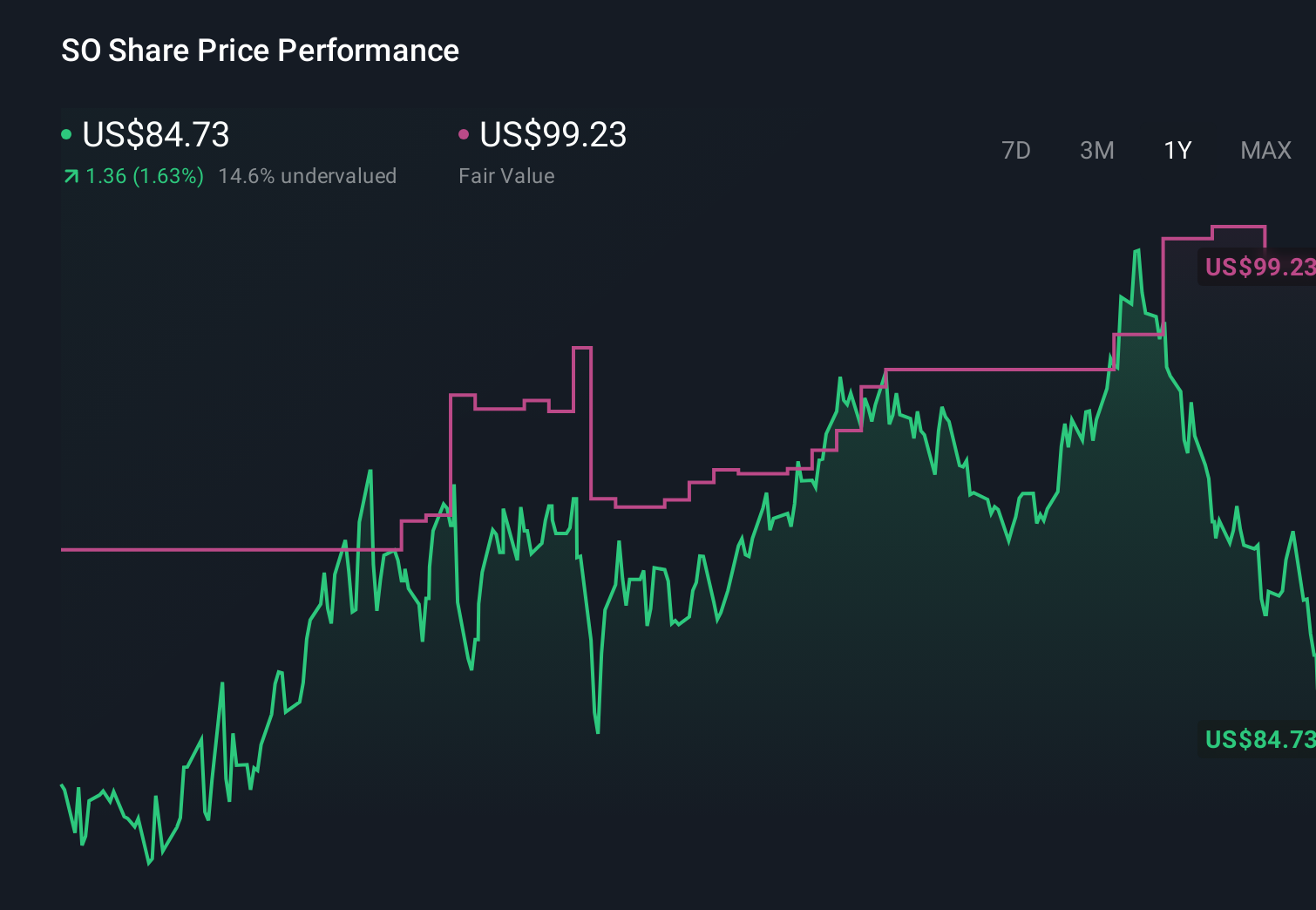Click the green upward trend arrow
The width and height of the screenshot is (1316, 910).
[x=71, y=175]
